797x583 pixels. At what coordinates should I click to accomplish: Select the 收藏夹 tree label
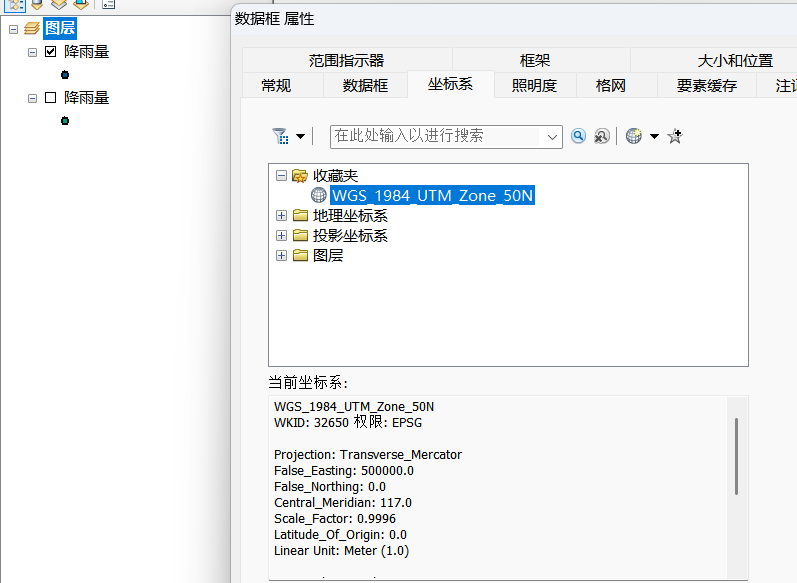pos(335,176)
